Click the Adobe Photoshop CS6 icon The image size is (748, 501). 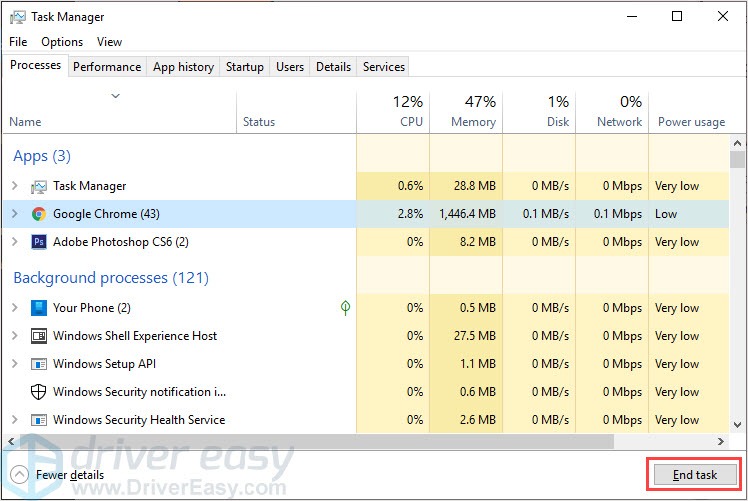coord(39,242)
